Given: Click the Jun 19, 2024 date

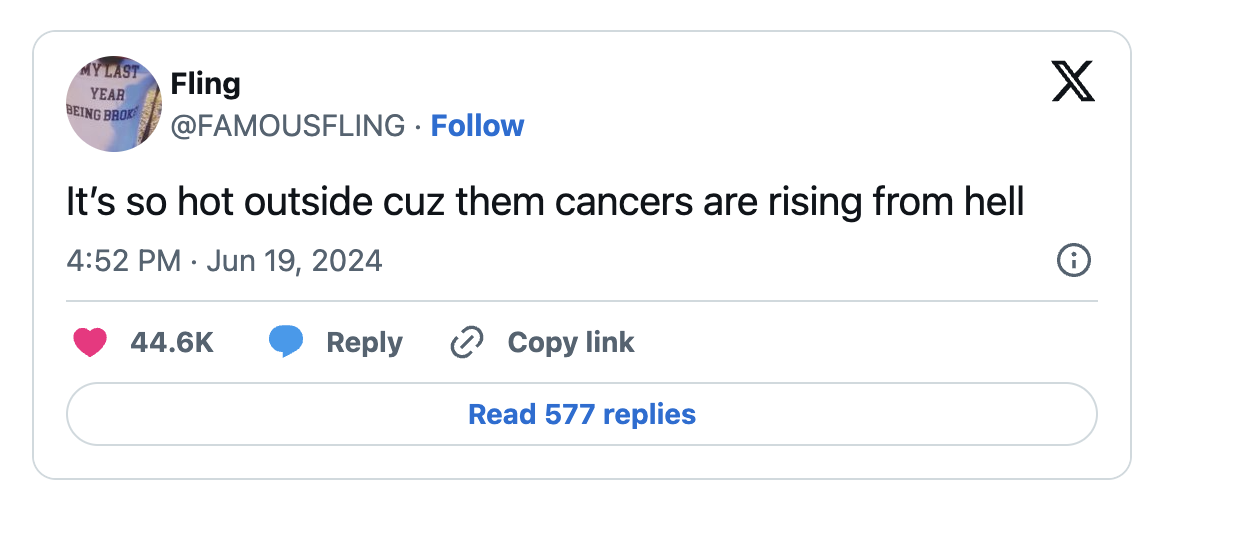Looking at the screenshot, I should coord(294,261).
